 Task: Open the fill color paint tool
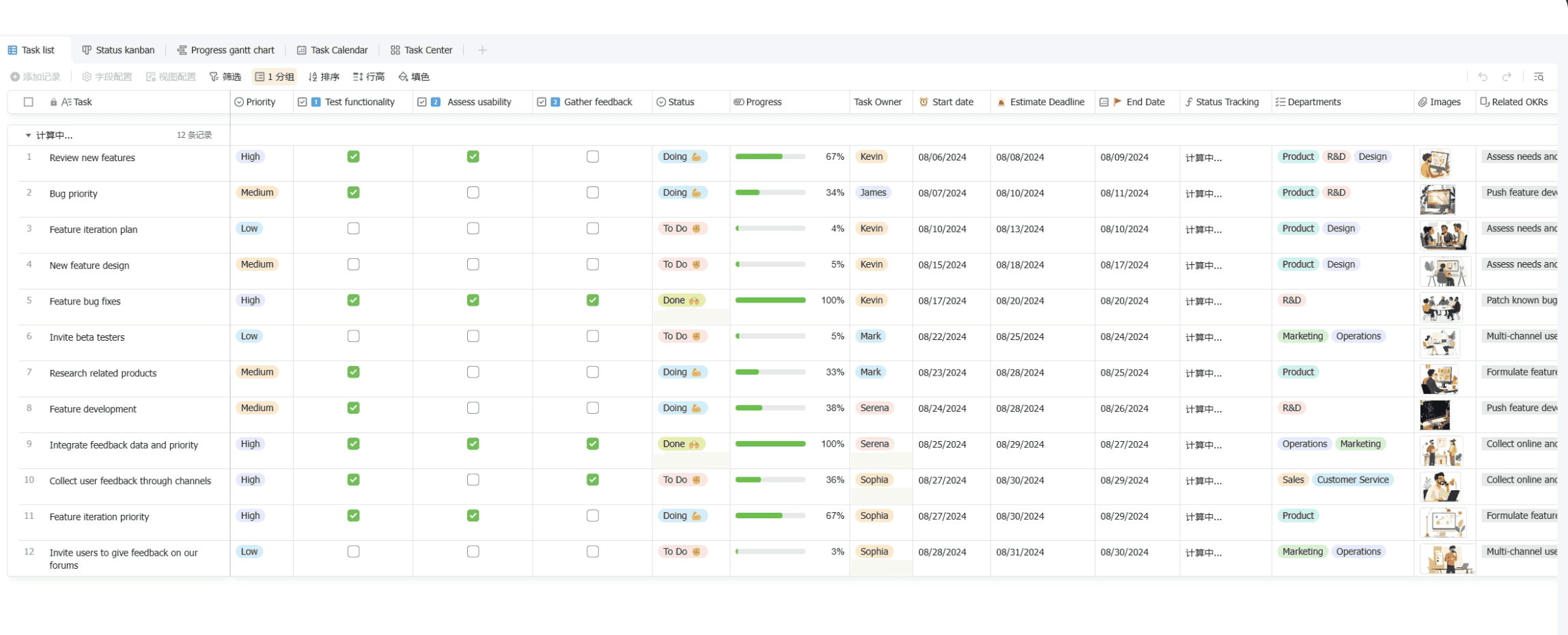[414, 76]
